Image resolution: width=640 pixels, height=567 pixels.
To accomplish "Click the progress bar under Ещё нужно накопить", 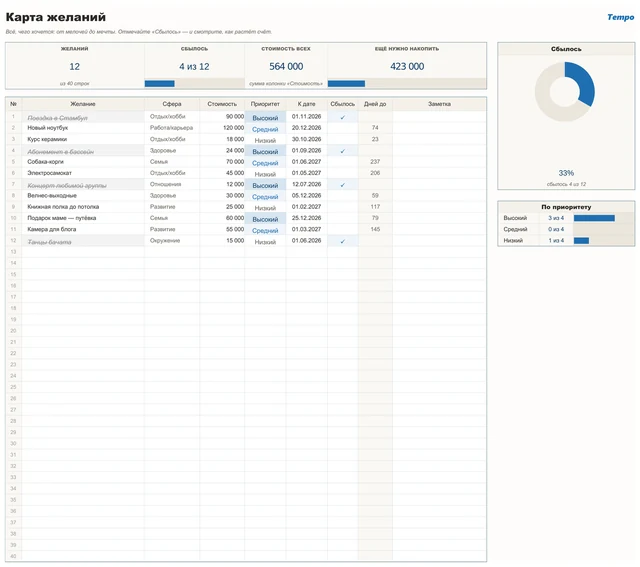I will tap(407, 83).
